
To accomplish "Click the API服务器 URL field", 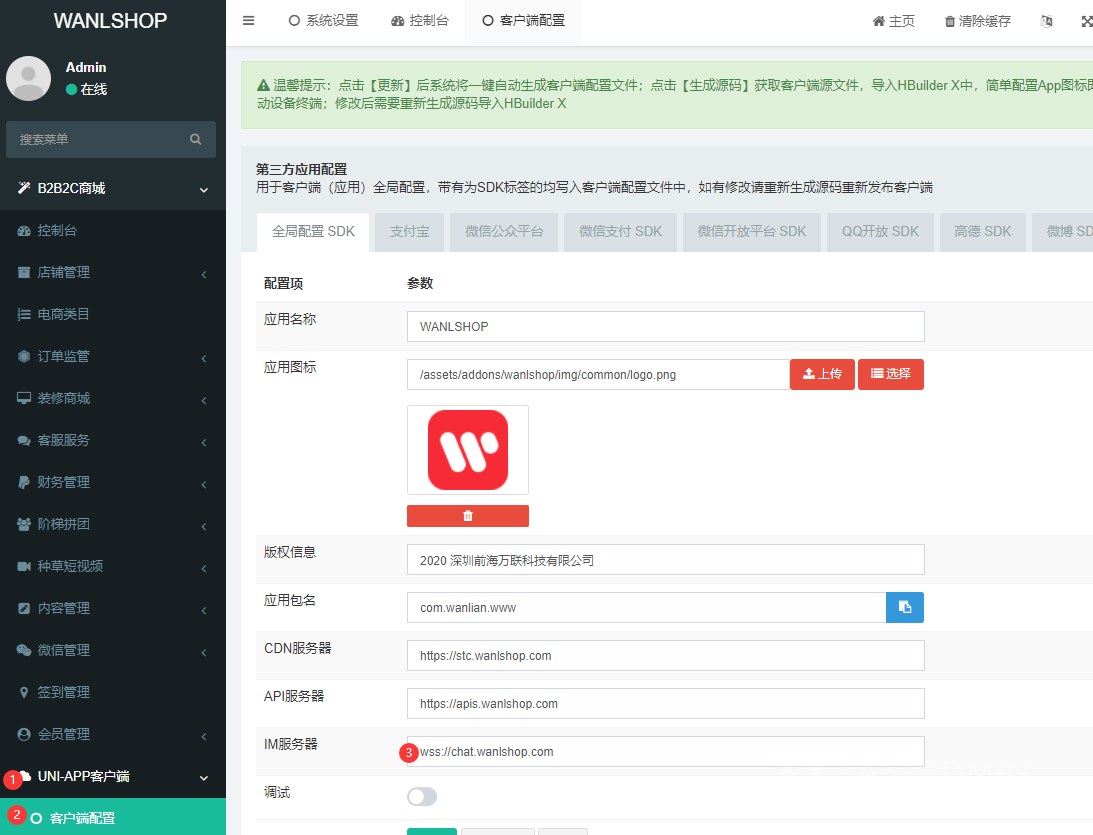I will [x=666, y=703].
